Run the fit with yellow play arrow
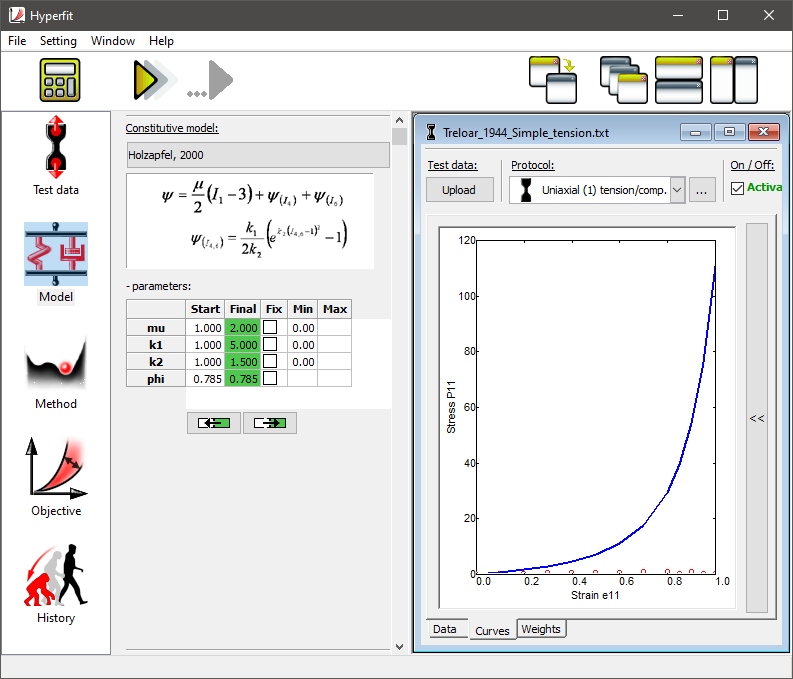 pyautogui.click(x=154, y=79)
